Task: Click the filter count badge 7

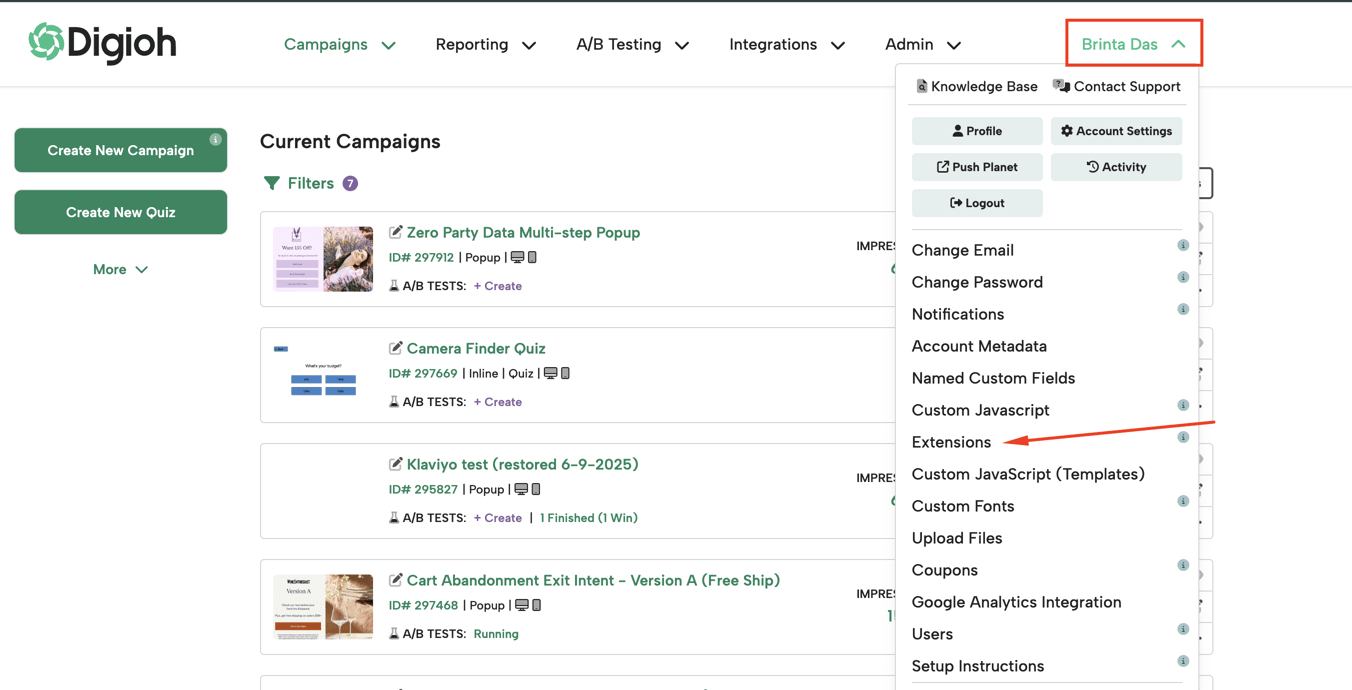Action: tap(350, 183)
